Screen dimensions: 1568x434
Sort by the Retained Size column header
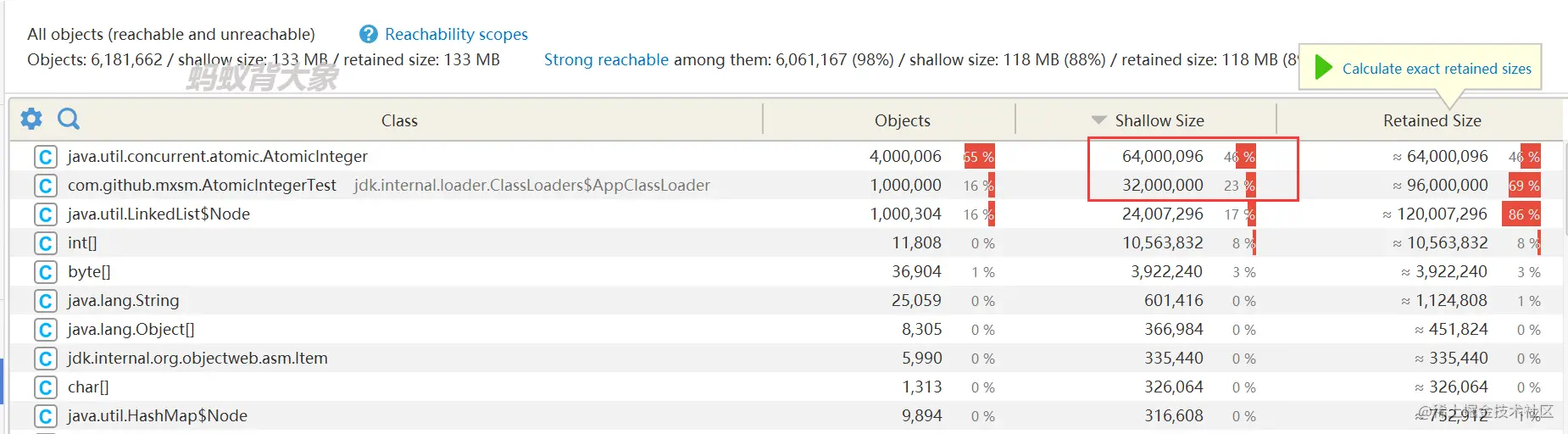pos(1432,120)
